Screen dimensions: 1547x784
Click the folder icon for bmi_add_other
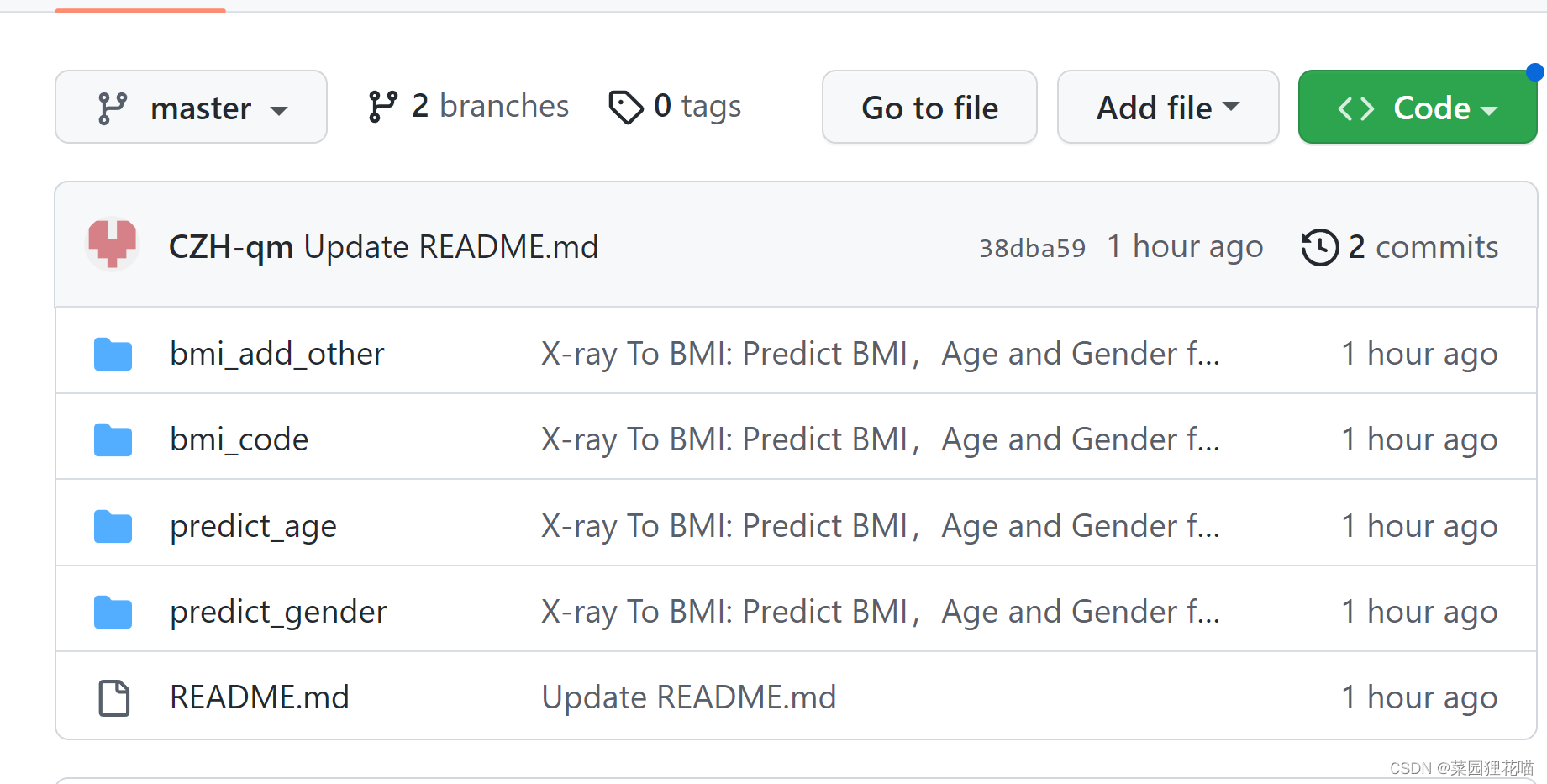113,355
